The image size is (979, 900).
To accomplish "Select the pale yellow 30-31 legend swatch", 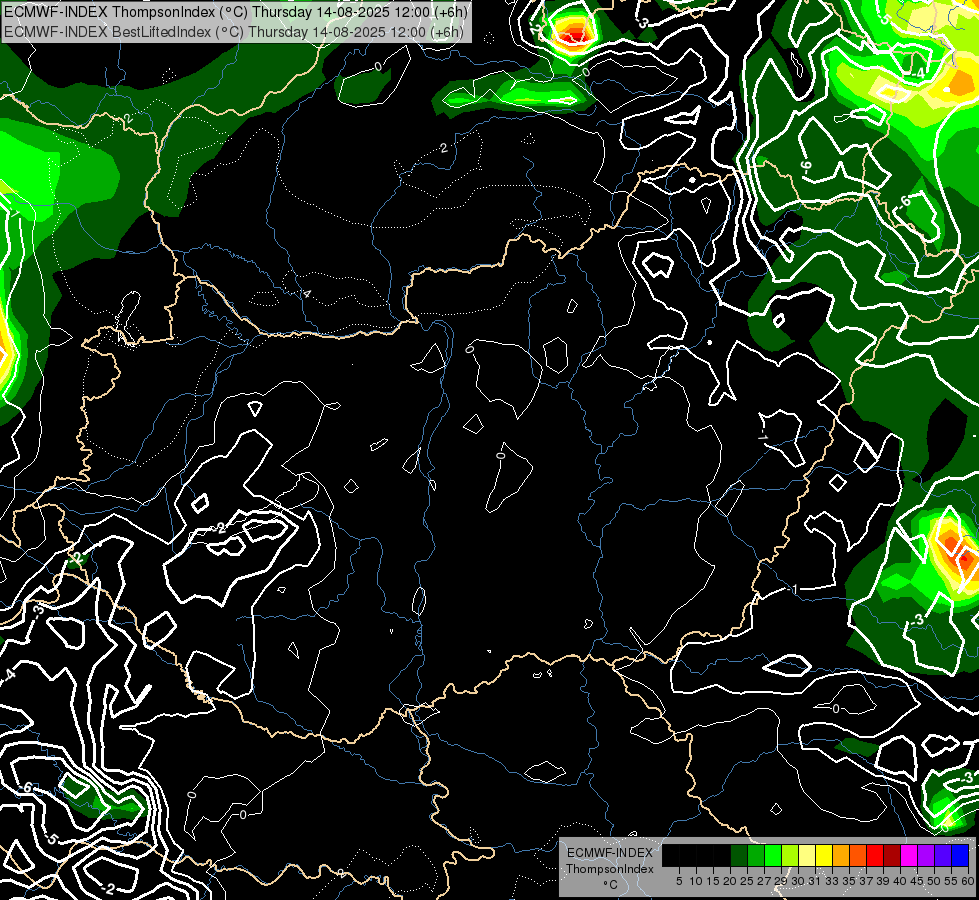I will point(807,855).
